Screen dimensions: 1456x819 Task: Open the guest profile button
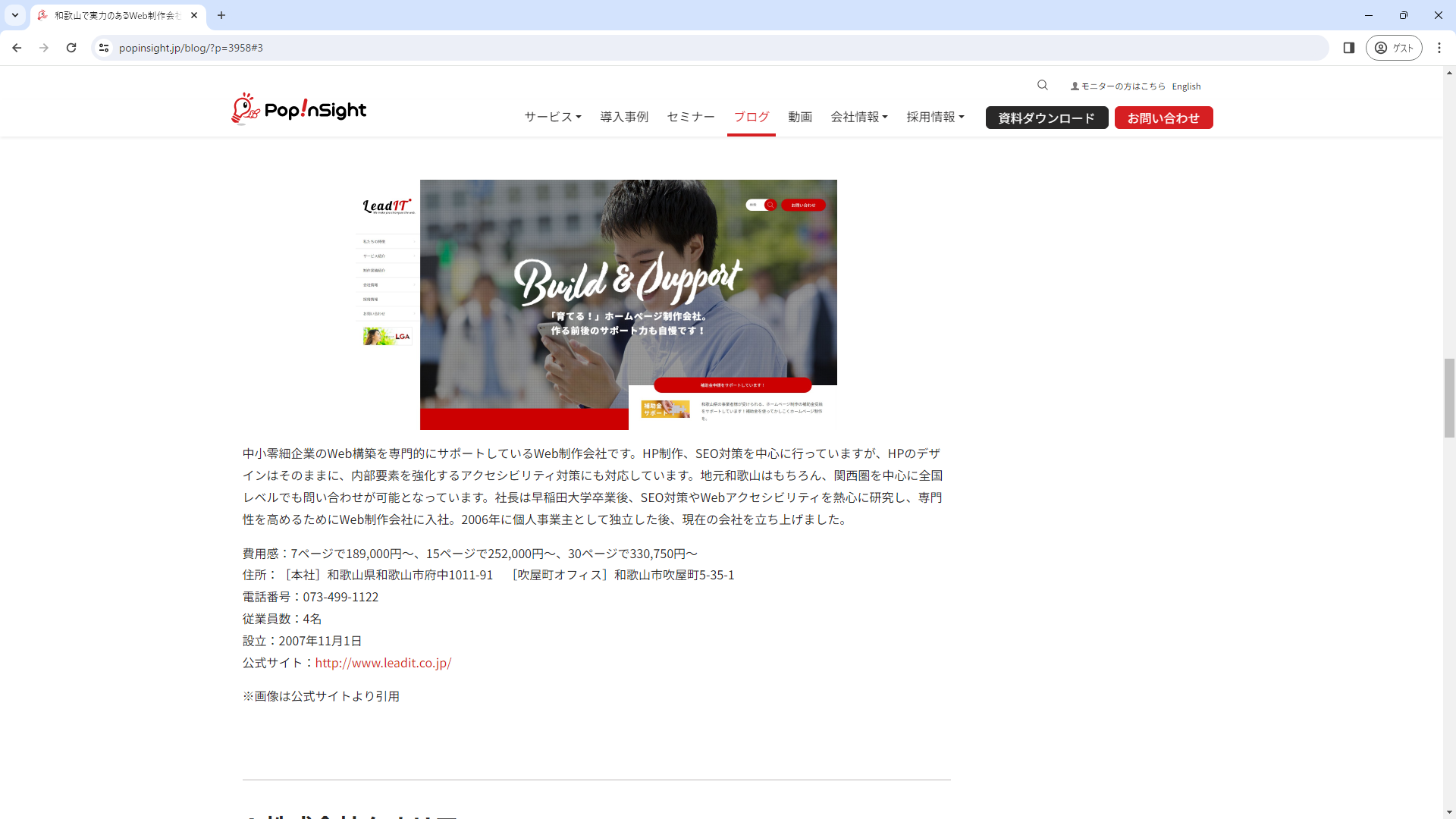[1394, 48]
